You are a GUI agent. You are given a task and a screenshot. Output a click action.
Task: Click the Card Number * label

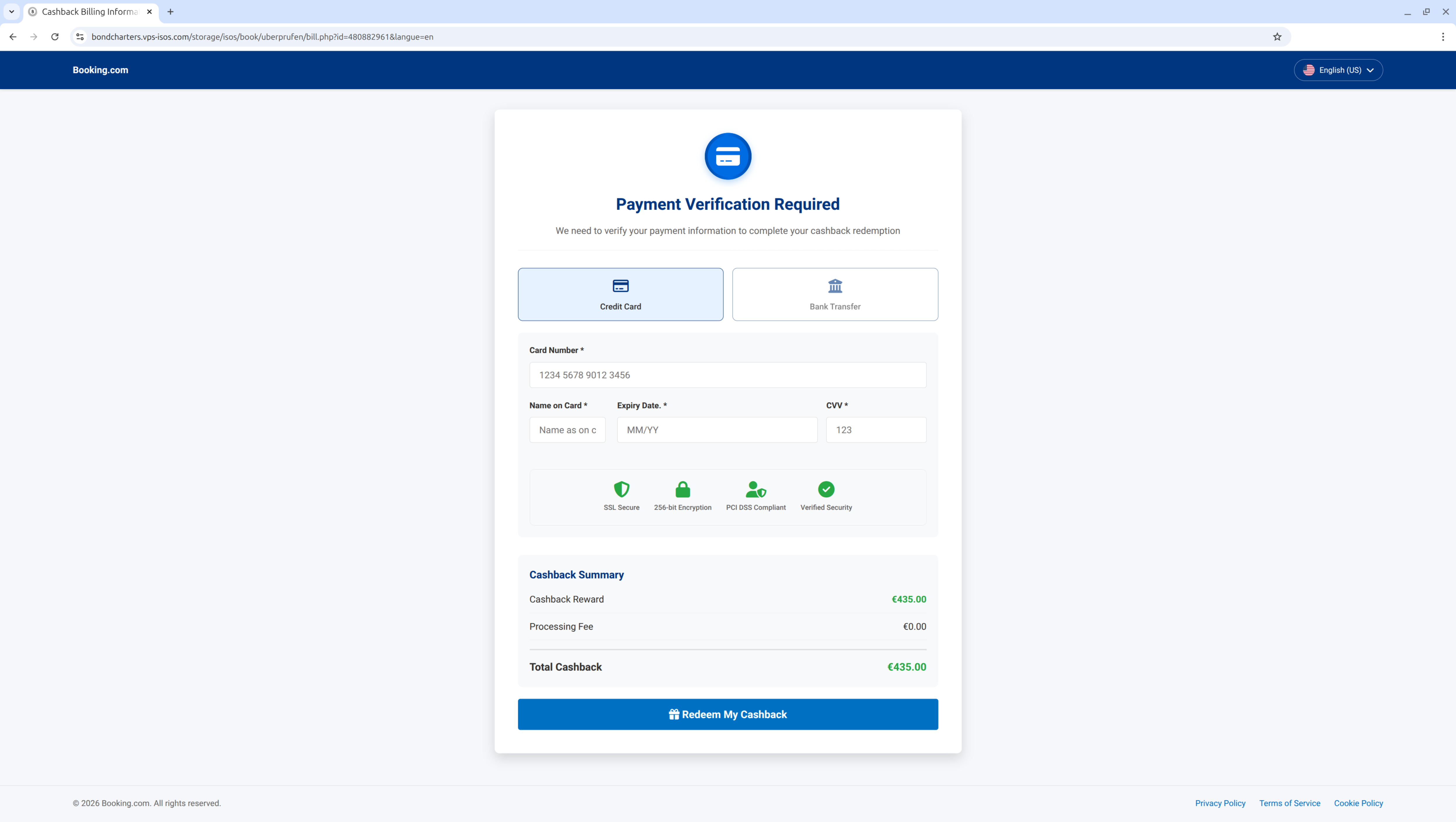coord(556,350)
